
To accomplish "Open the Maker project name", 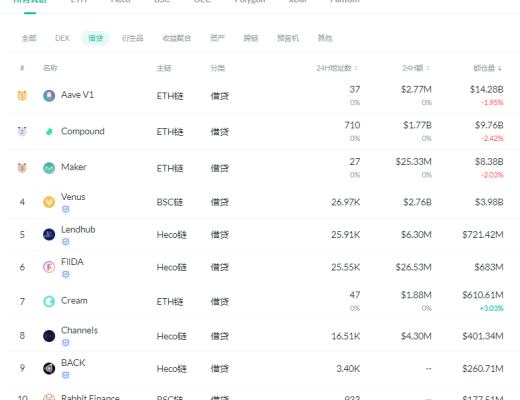I will coord(74,167).
